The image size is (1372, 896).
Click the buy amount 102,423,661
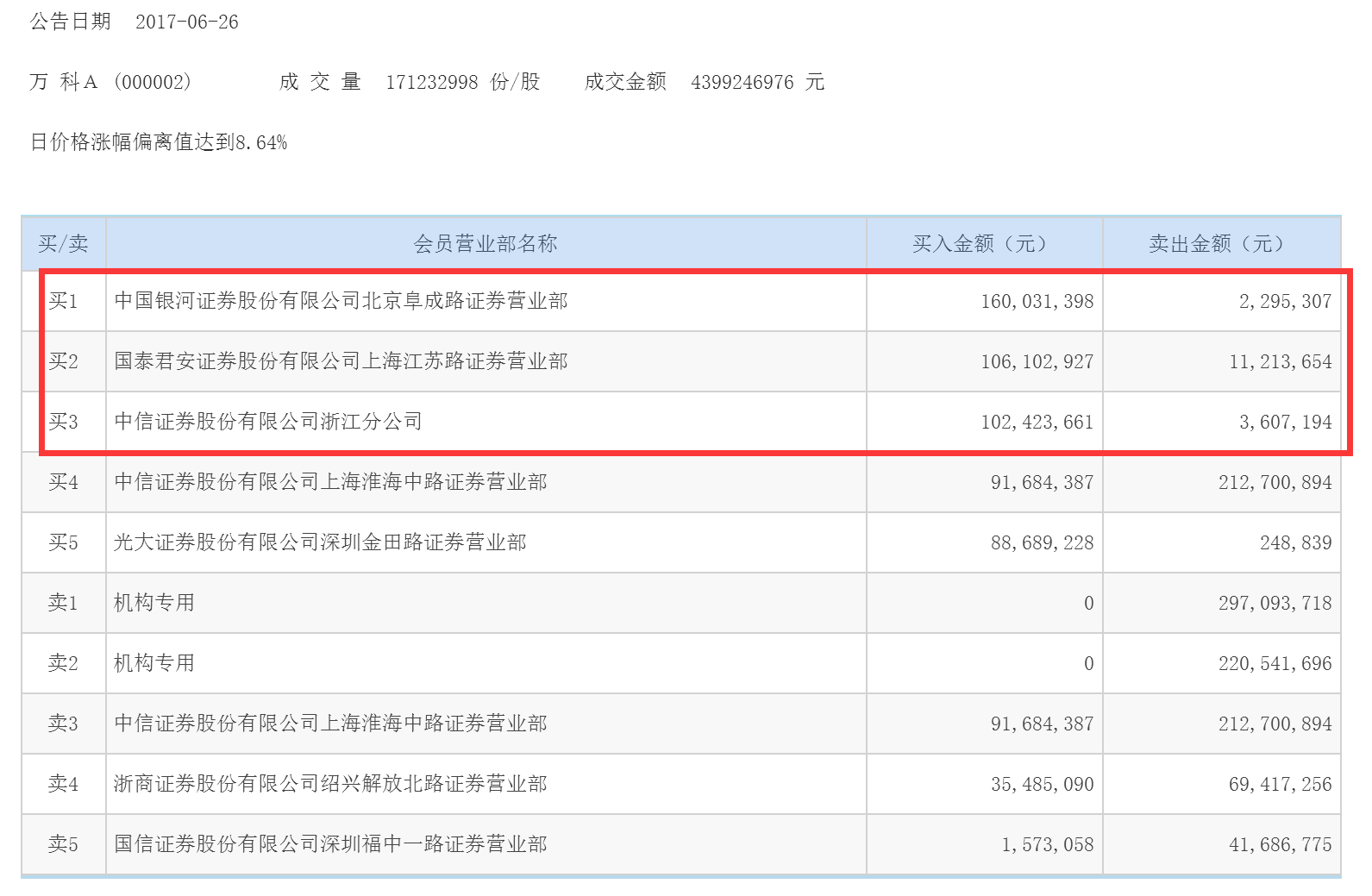pyautogui.click(x=1037, y=422)
